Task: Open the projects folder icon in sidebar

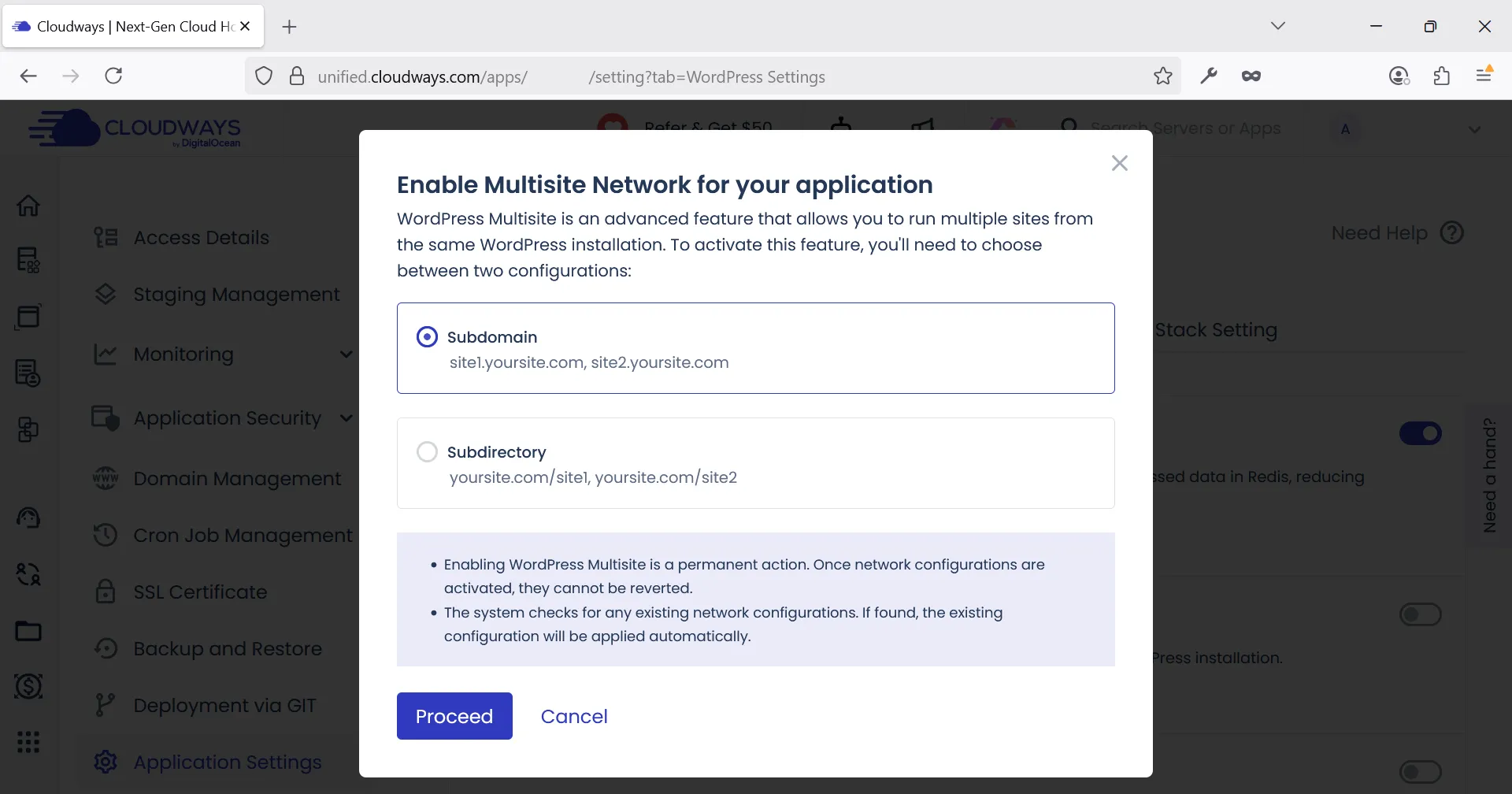Action: click(29, 630)
